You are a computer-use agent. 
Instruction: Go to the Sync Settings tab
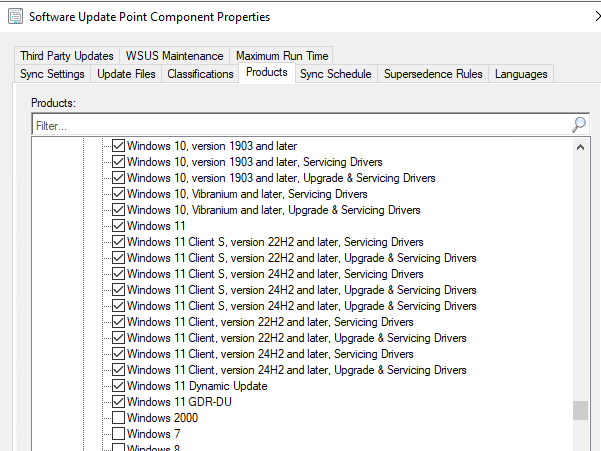coord(52,74)
